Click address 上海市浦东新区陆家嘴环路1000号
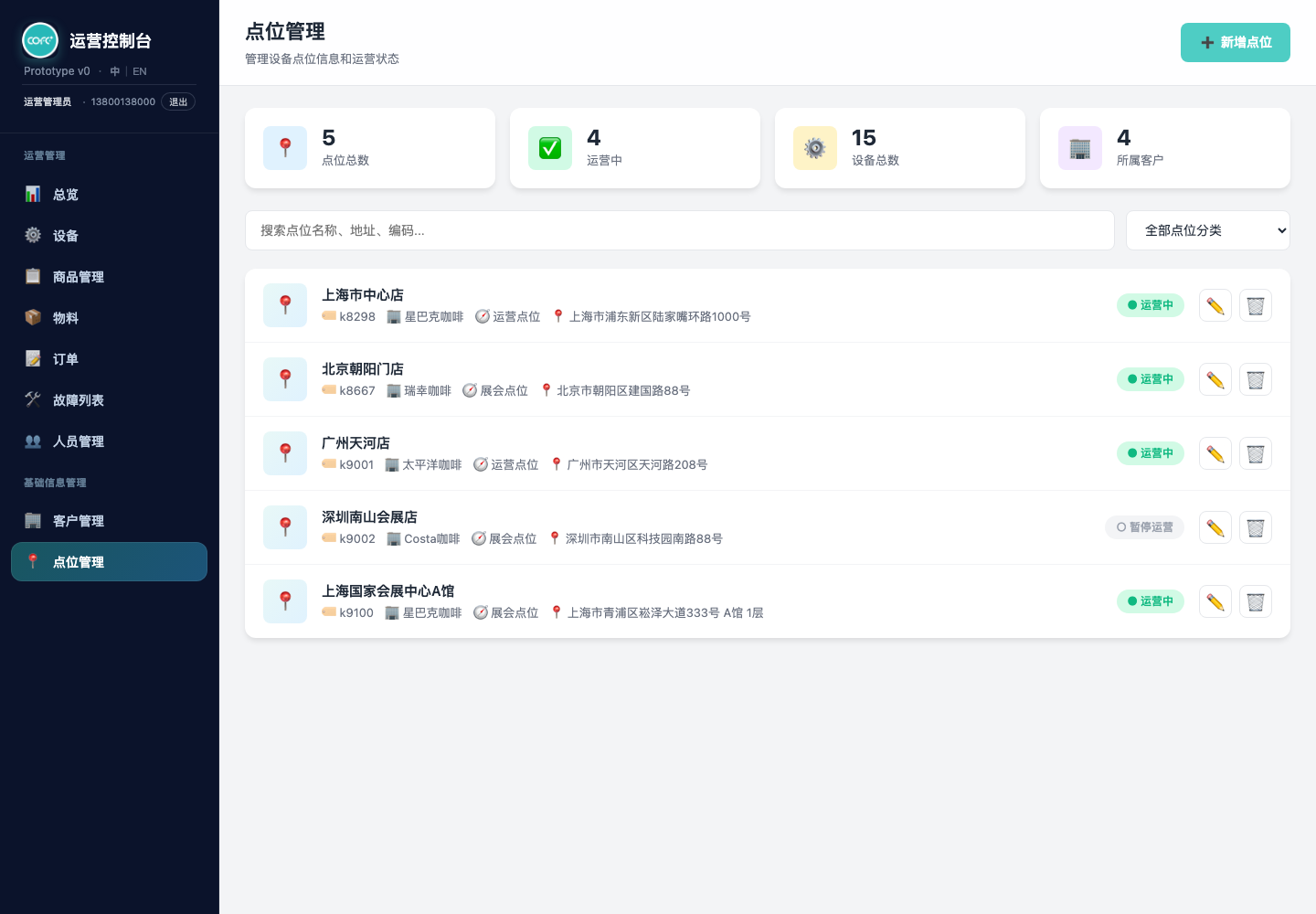This screenshot has height=914, width=1316. click(x=660, y=317)
